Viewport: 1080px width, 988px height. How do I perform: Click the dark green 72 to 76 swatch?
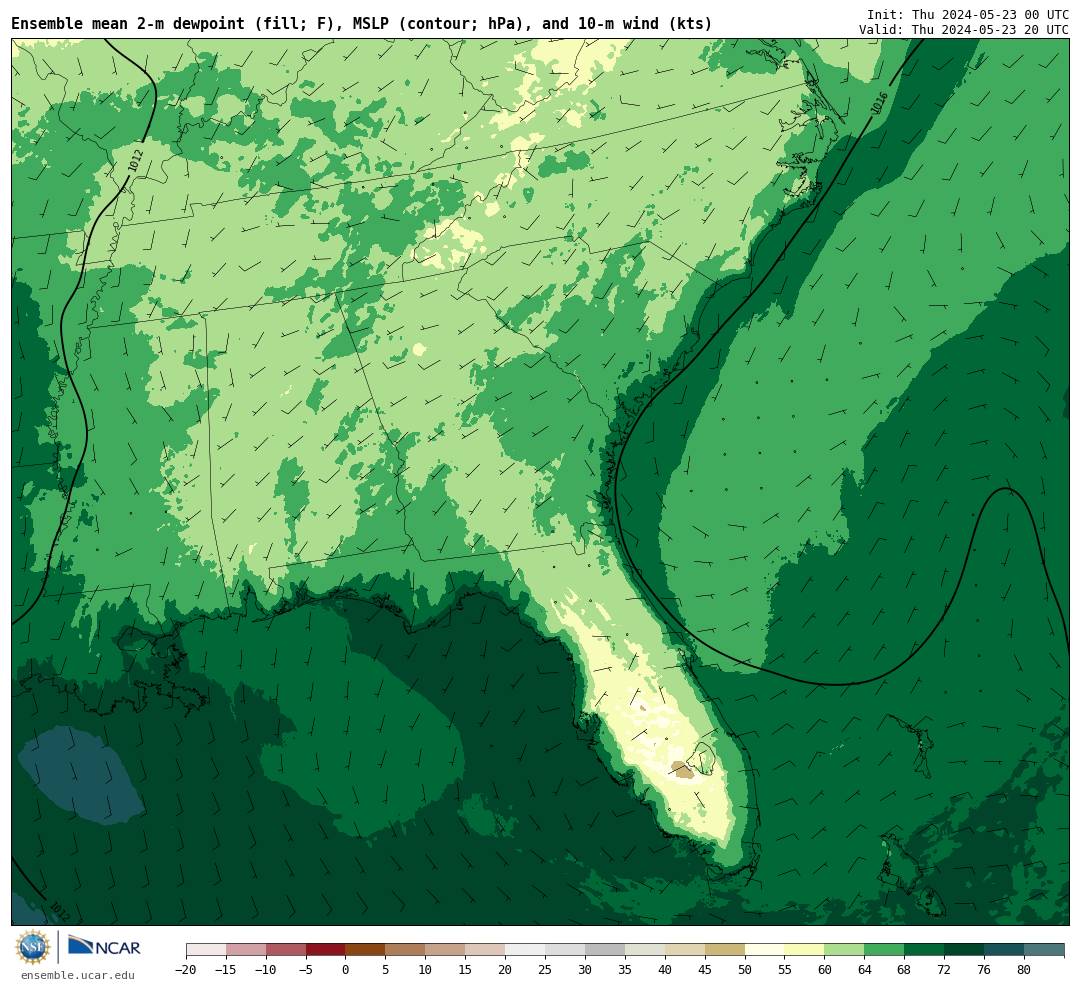pos(964,950)
